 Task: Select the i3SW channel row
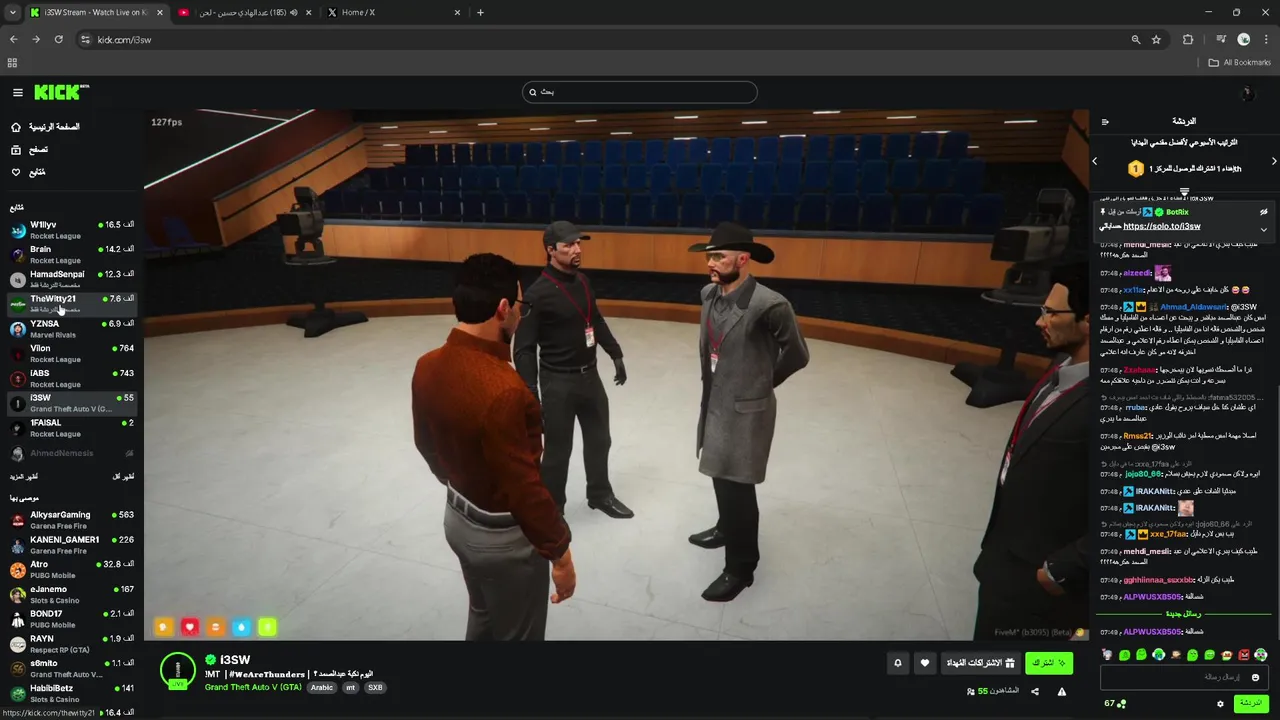point(70,403)
